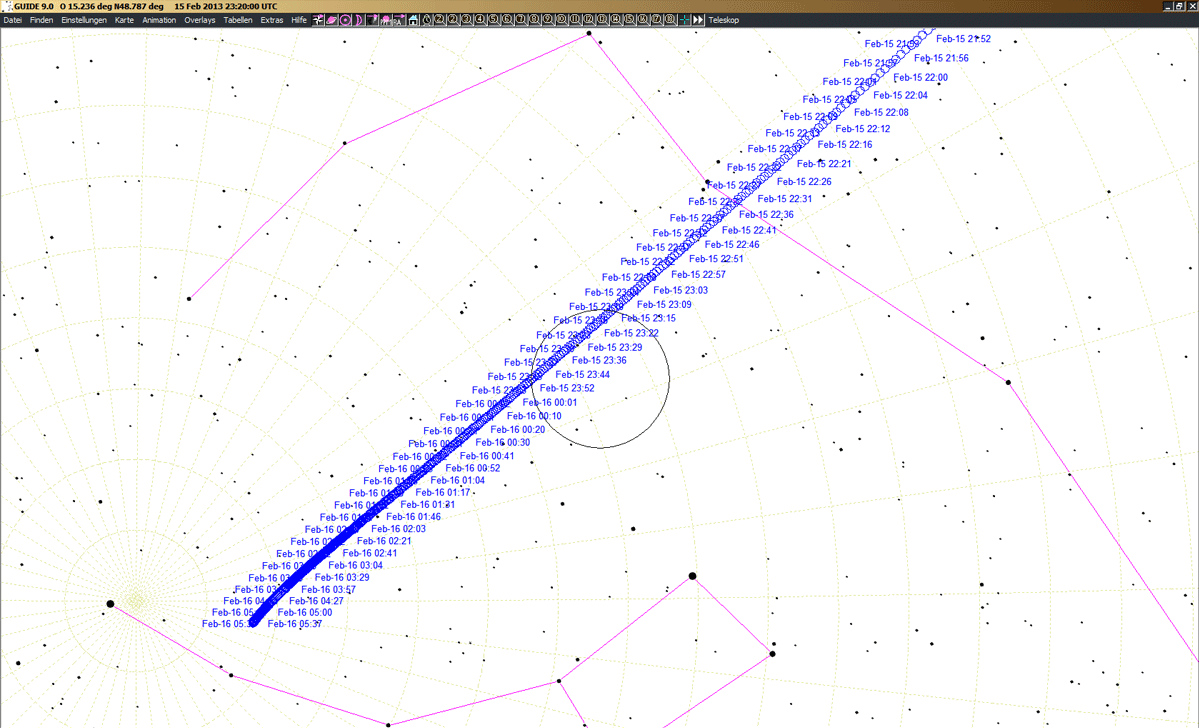Click the Feb-15 23:52 ephemeris label
Viewport: 1199px width, 728px height.
(x=567, y=388)
